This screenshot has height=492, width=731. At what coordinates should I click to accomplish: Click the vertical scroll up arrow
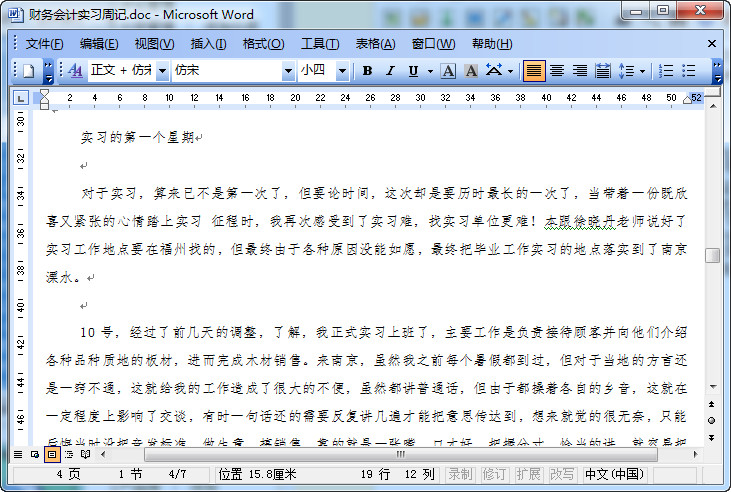713,106
